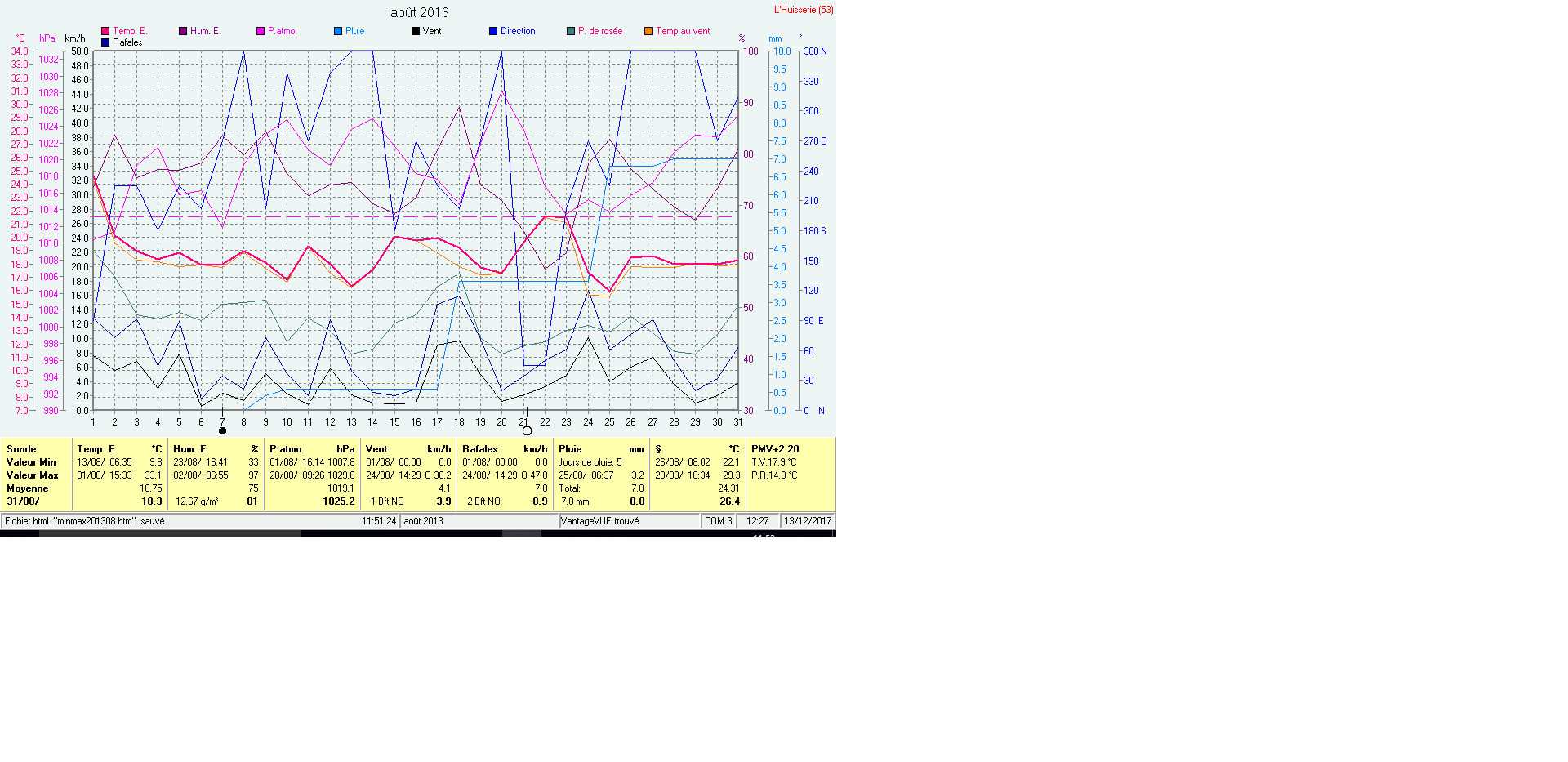Click the "12.67 g/m³" humidity value

pyautogui.click(x=197, y=501)
